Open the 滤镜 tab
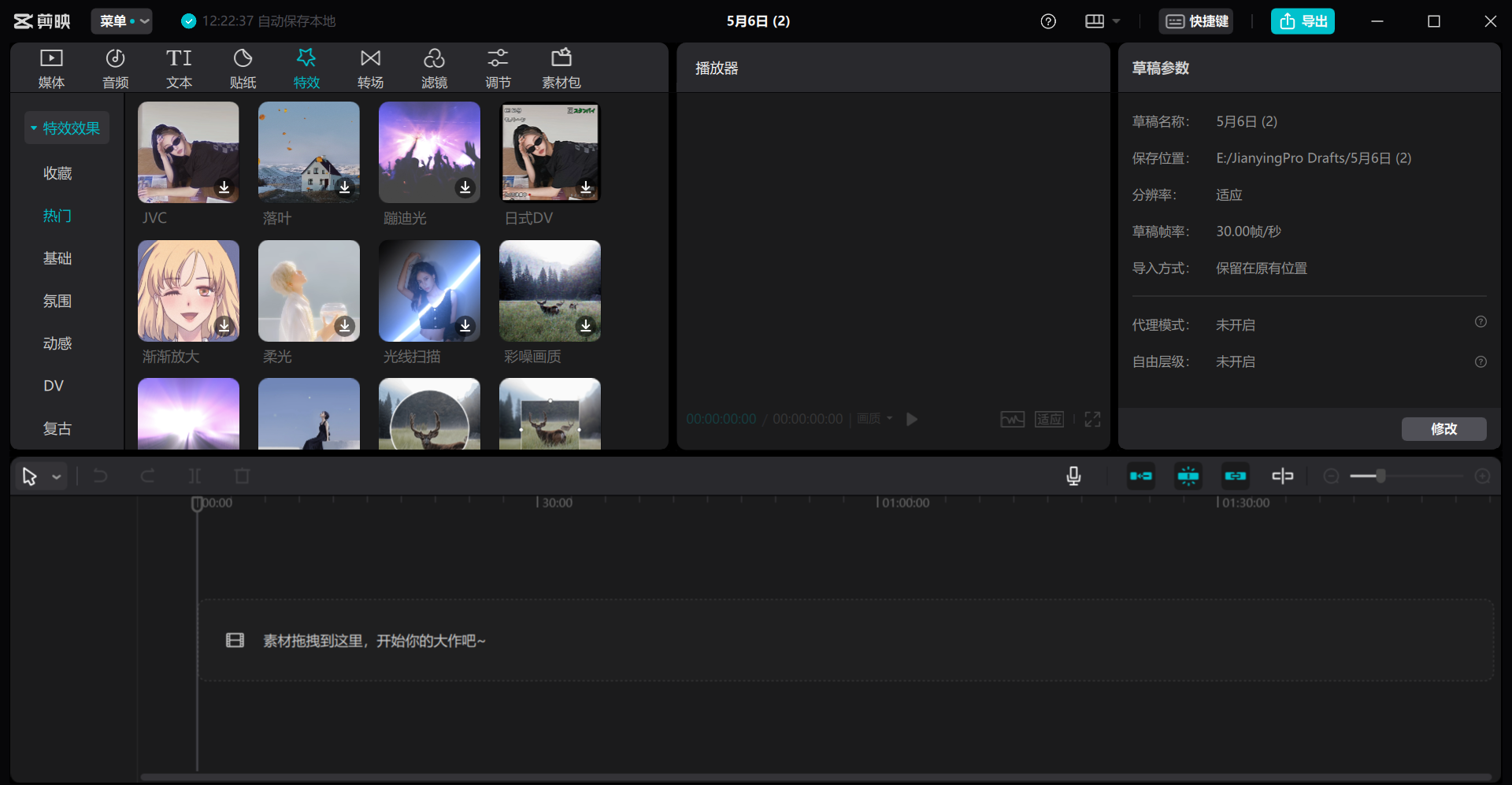The width and height of the screenshot is (1512, 785). click(x=434, y=69)
